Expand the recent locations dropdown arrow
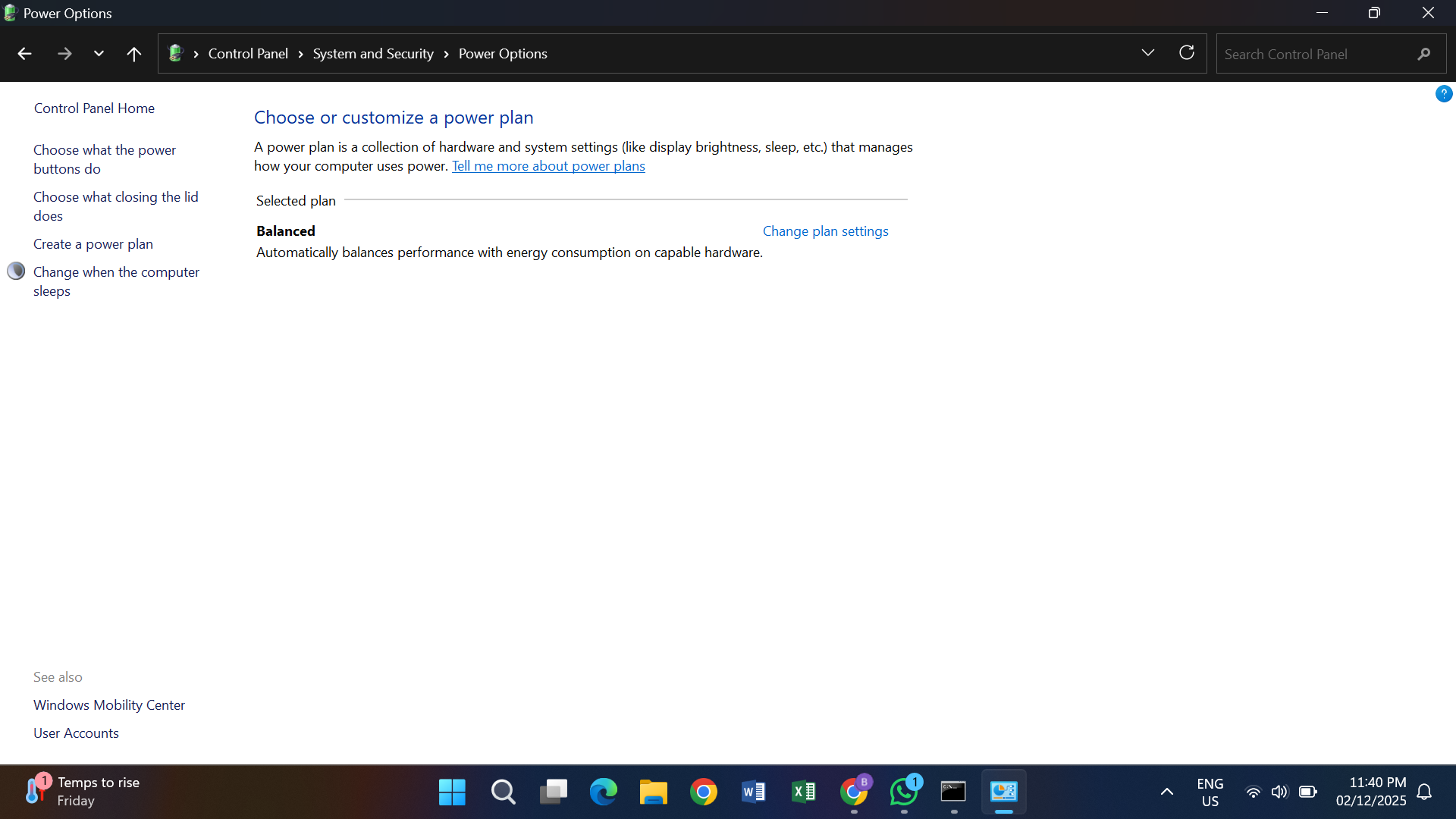The image size is (1456, 819). click(98, 53)
